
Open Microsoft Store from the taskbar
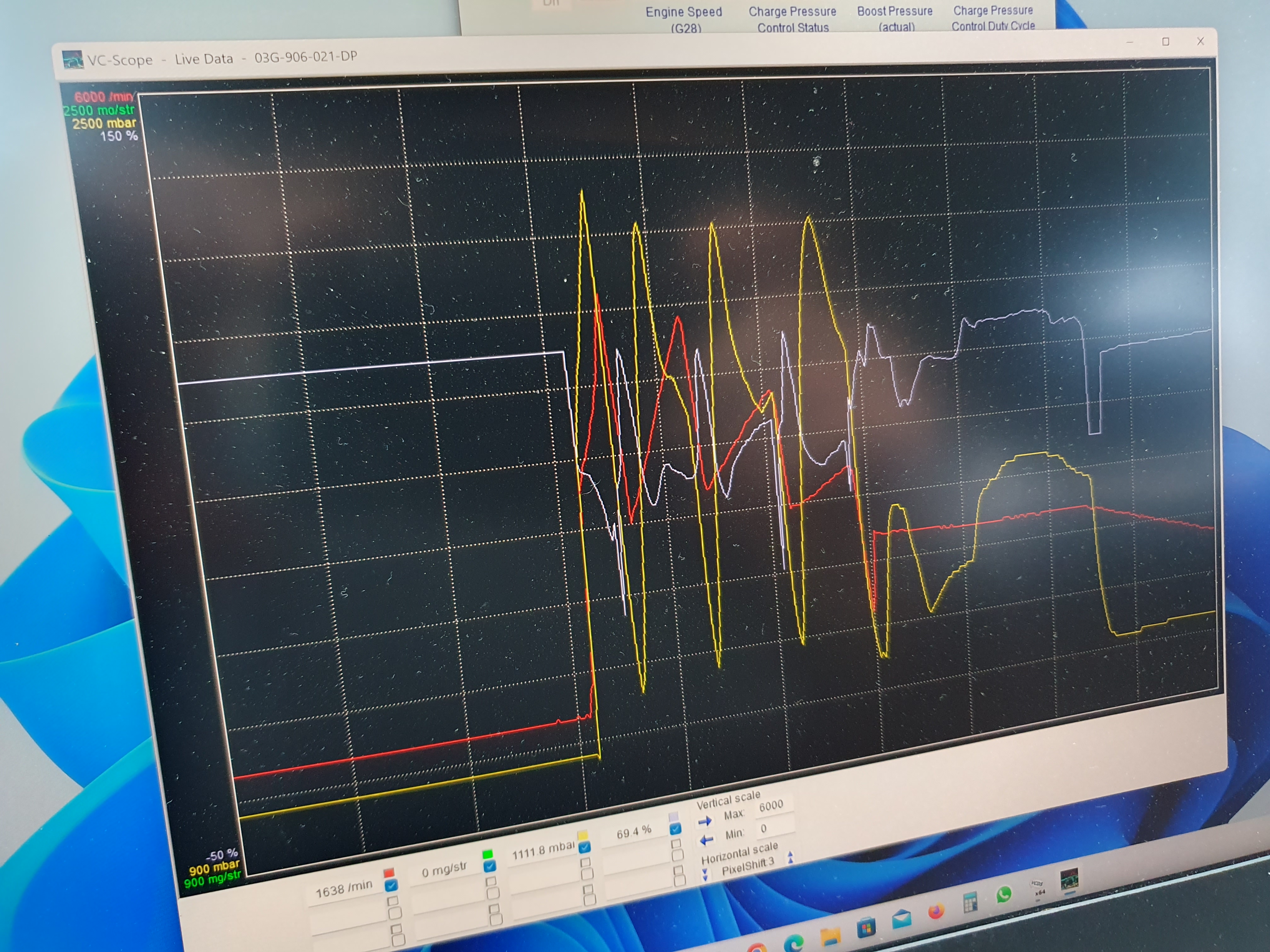866,927
